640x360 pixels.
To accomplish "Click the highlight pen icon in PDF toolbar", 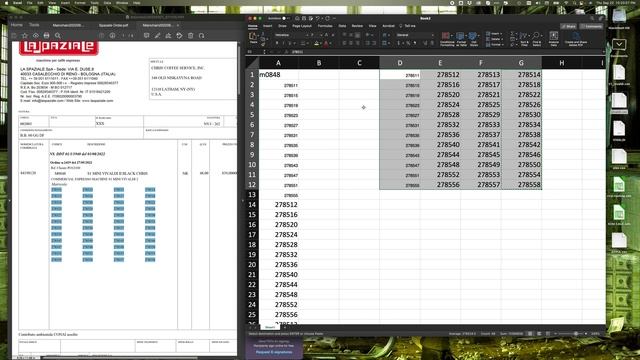I will coord(158,36).
